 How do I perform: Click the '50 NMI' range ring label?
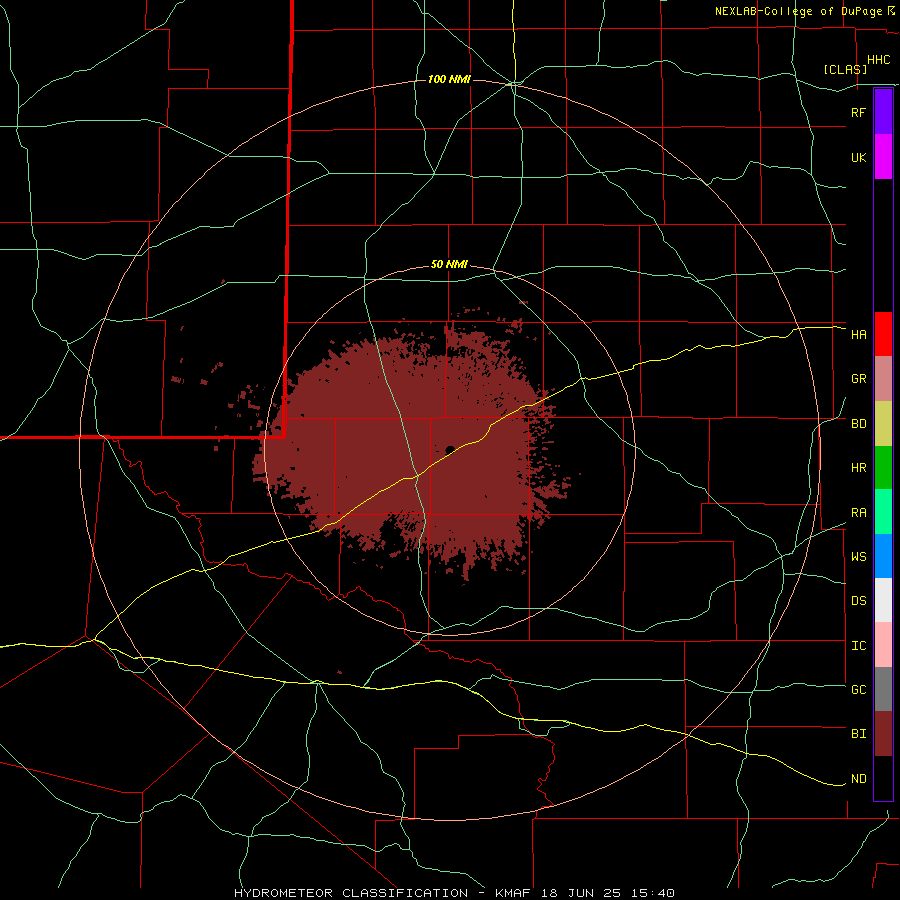point(449,265)
